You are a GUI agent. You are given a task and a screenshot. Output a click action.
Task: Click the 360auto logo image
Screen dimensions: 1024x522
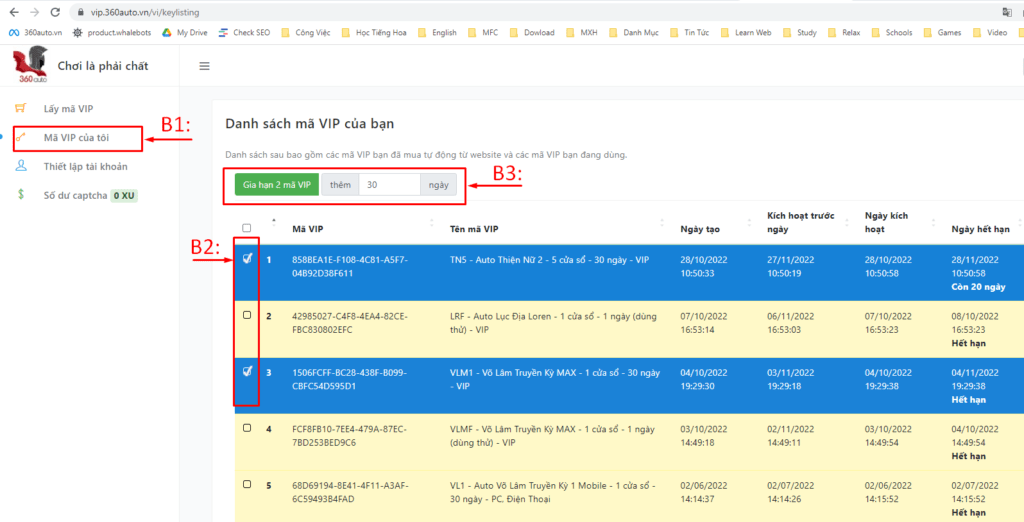point(31,65)
